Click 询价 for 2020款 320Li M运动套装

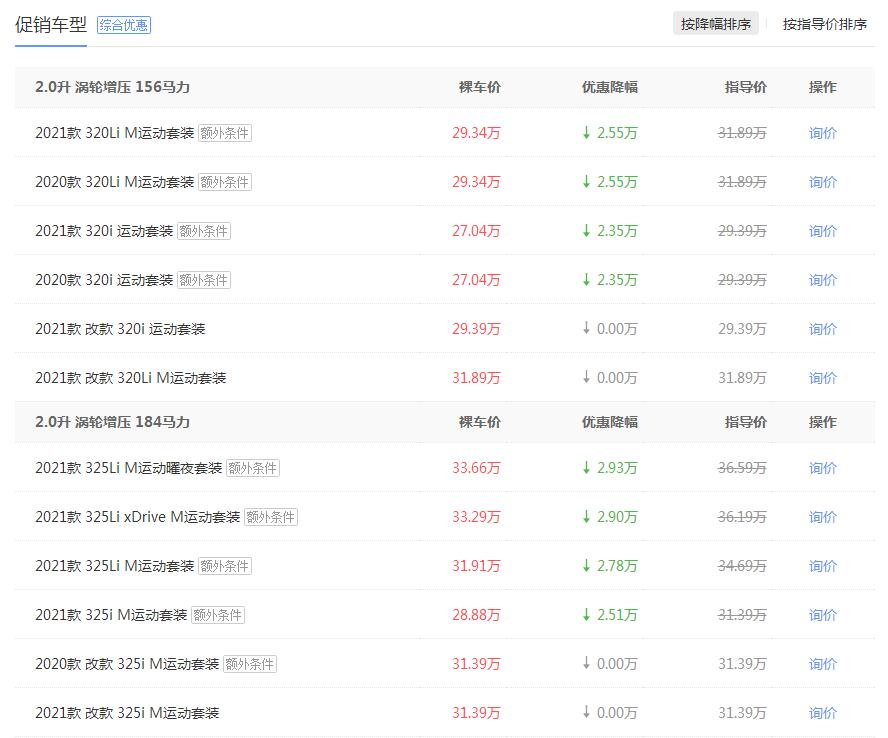(x=823, y=182)
